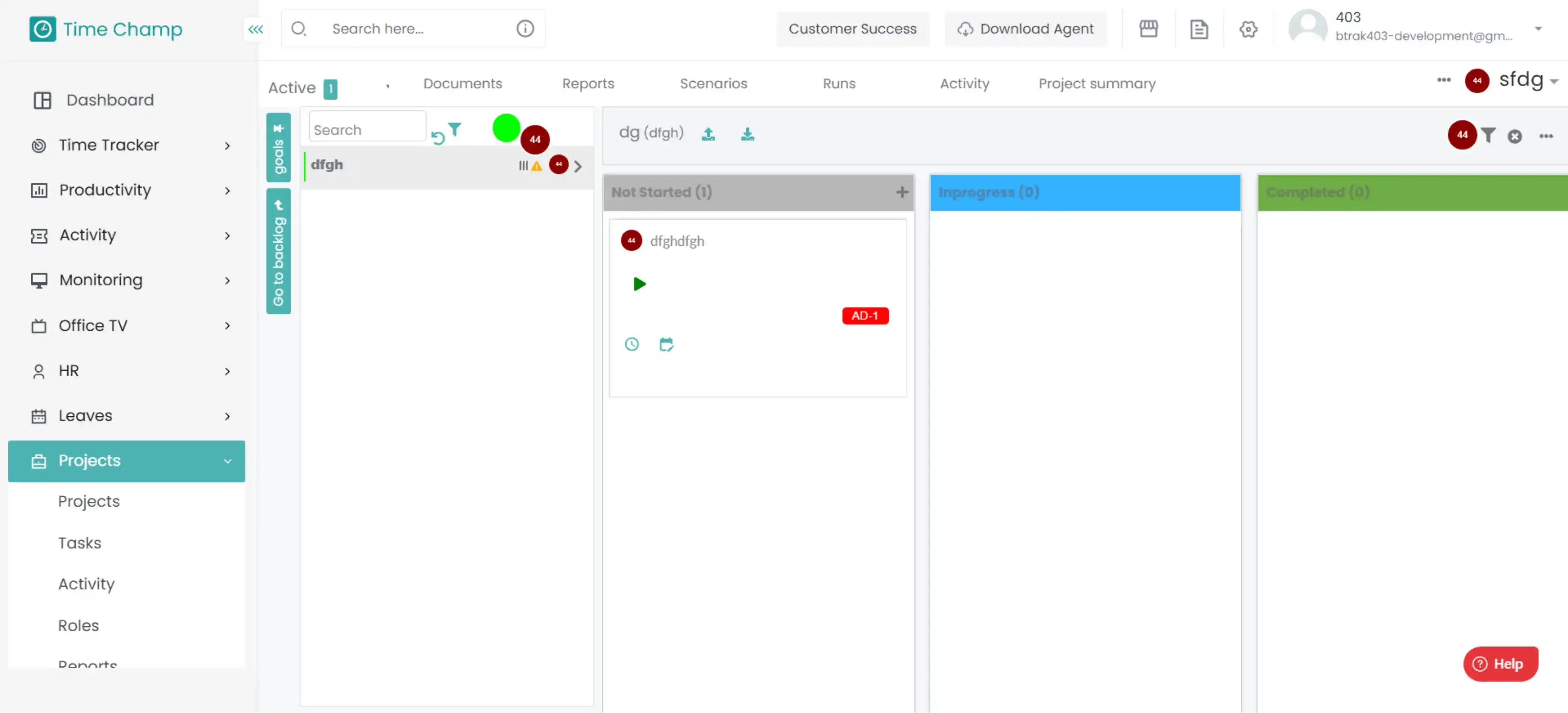1568x713 pixels.
Task: Clear filters with the X circle icon
Action: [1514, 136]
